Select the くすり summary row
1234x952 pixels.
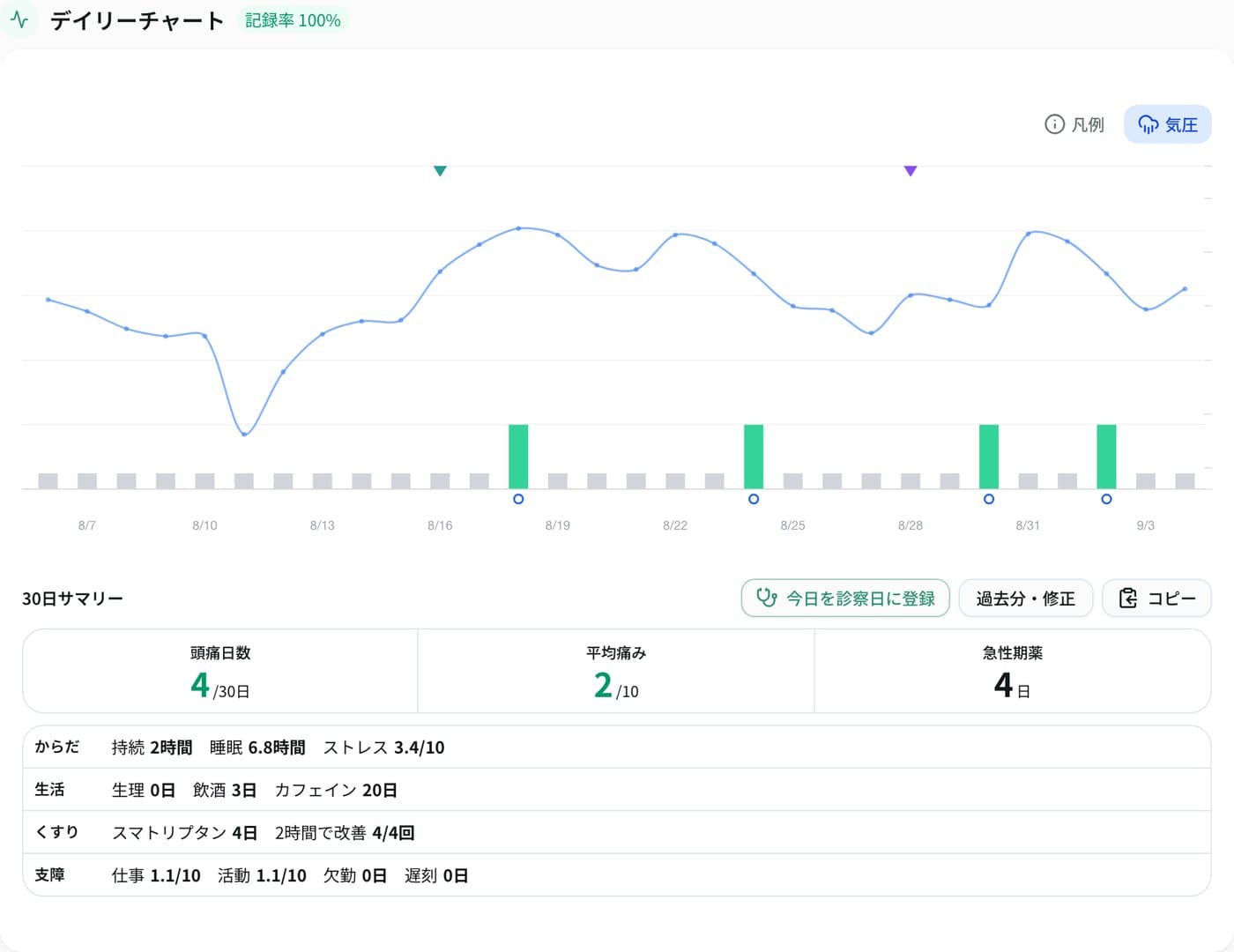click(x=617, y=832)
